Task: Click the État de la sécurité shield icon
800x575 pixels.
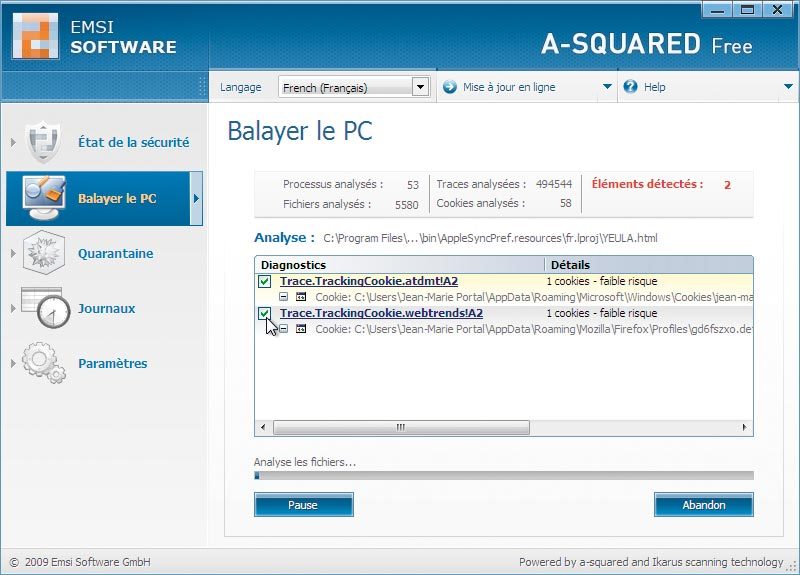Action: point(44,142)
